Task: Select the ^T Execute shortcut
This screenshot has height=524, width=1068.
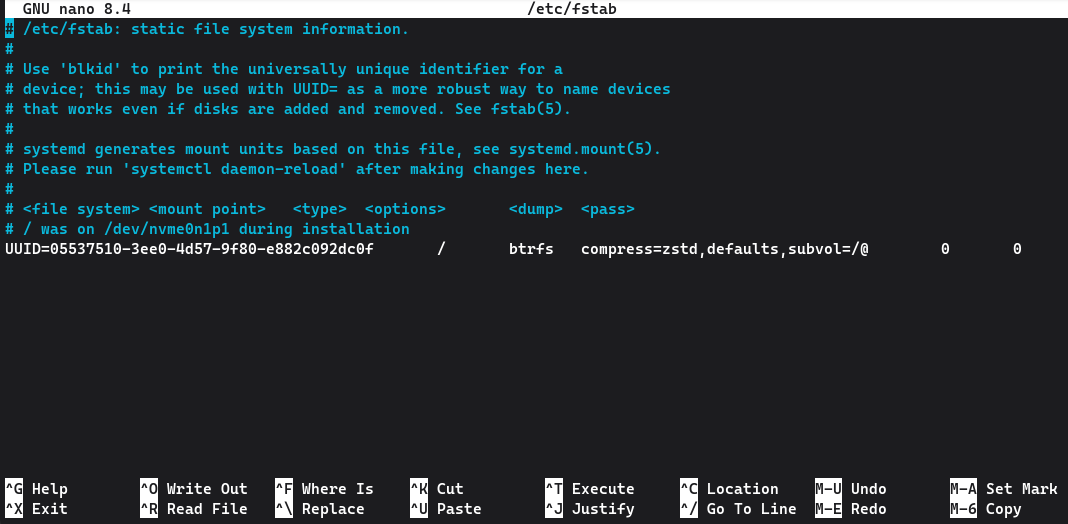Action: [x=589, y=489]
